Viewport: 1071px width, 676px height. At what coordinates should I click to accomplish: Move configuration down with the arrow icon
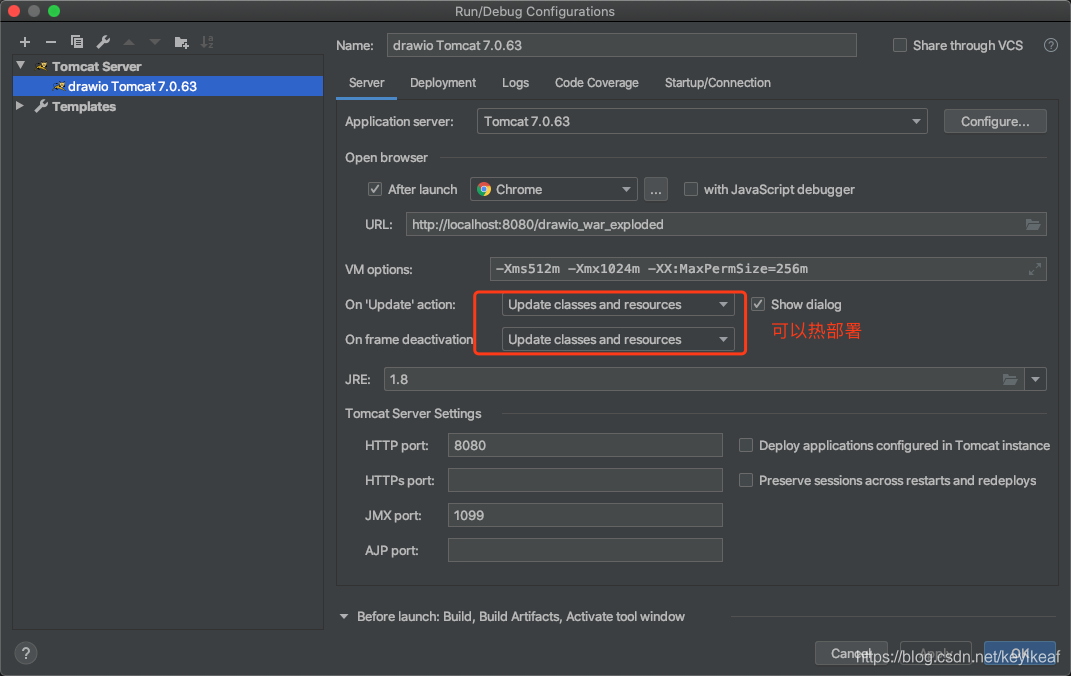point(155,42)
